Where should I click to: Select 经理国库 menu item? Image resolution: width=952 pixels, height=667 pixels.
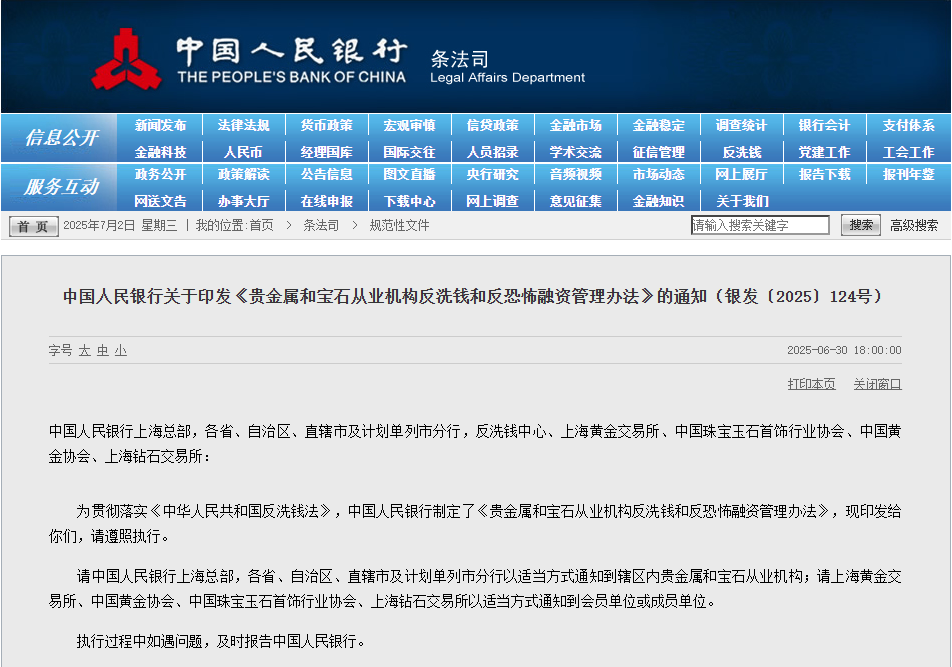[327, 152]
